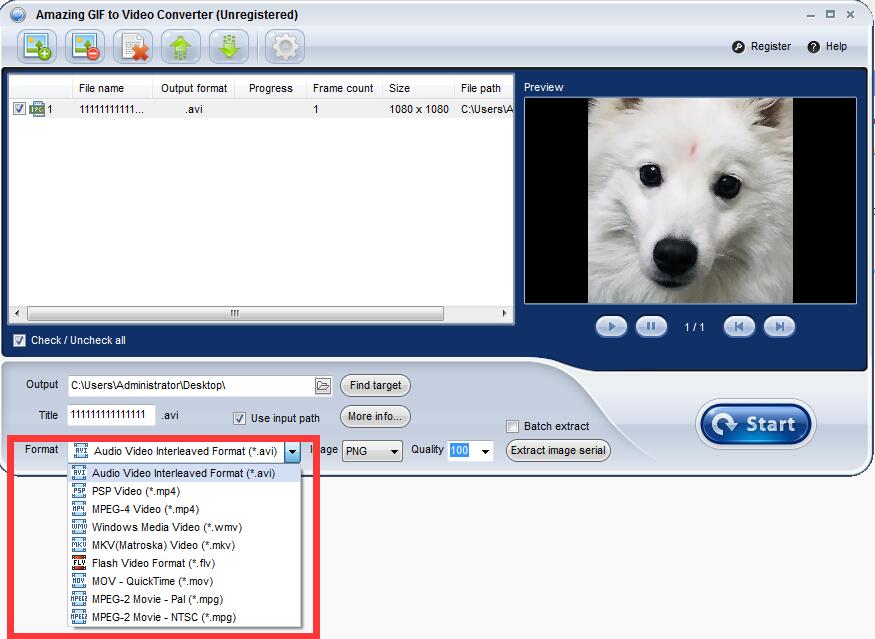Image resolution: width=875 pixels, height=639 pixels.
Task: Click the More info... button
Action: 375,416
